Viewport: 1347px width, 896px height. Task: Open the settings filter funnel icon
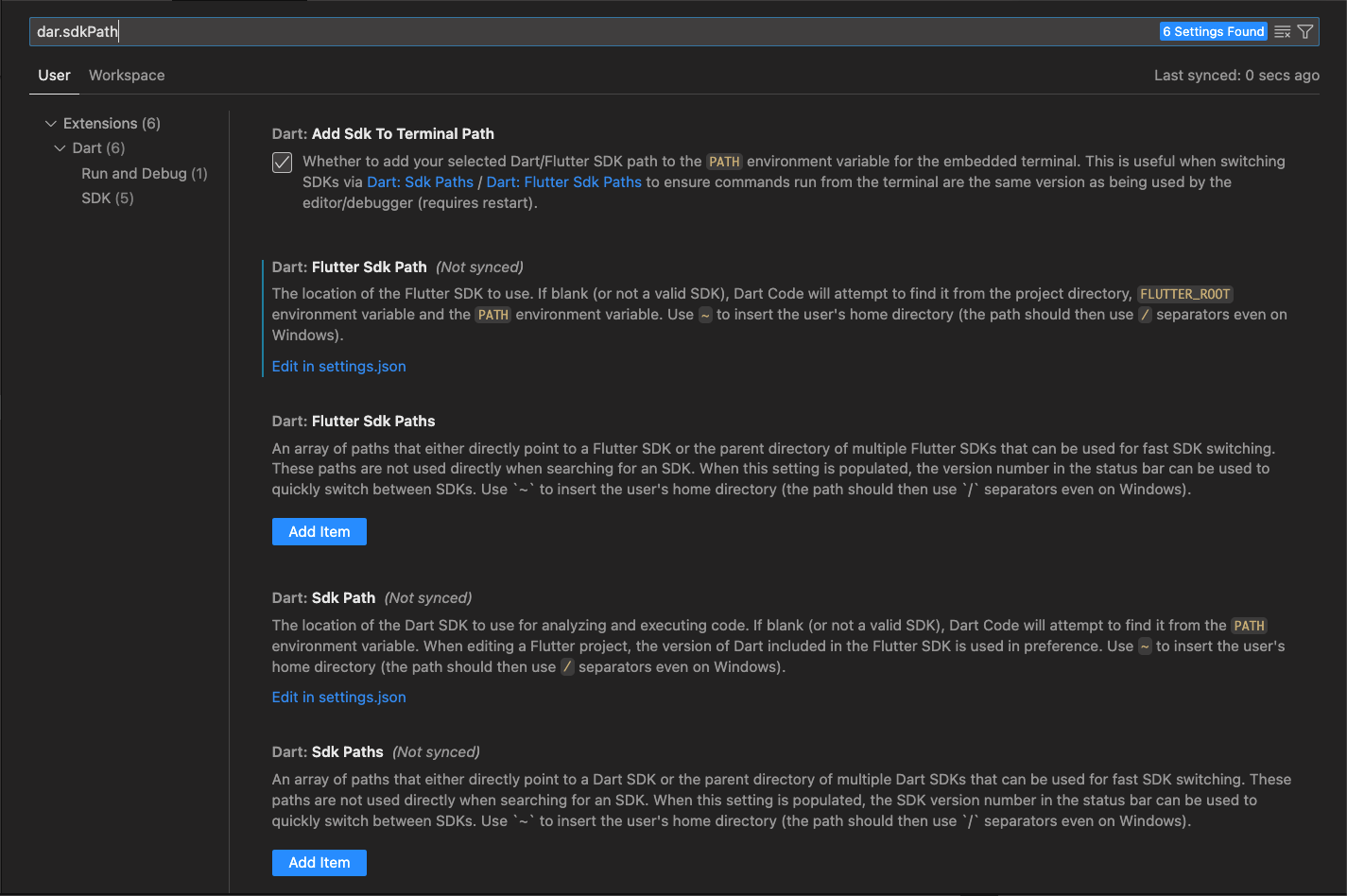pos(1305,32)
